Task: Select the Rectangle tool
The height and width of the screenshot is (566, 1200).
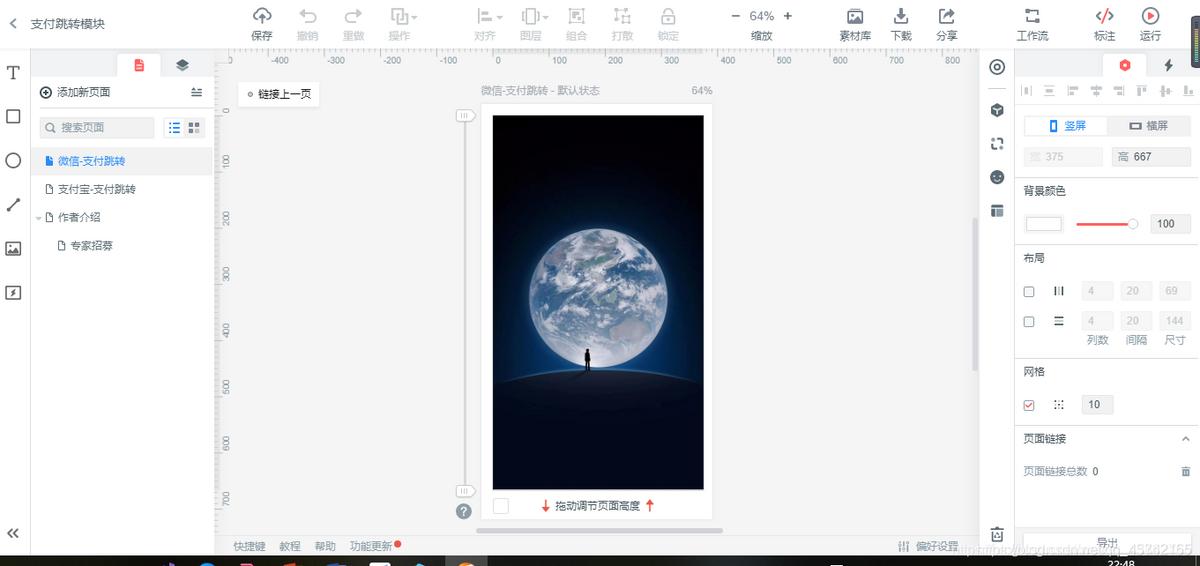Action: 13,116
